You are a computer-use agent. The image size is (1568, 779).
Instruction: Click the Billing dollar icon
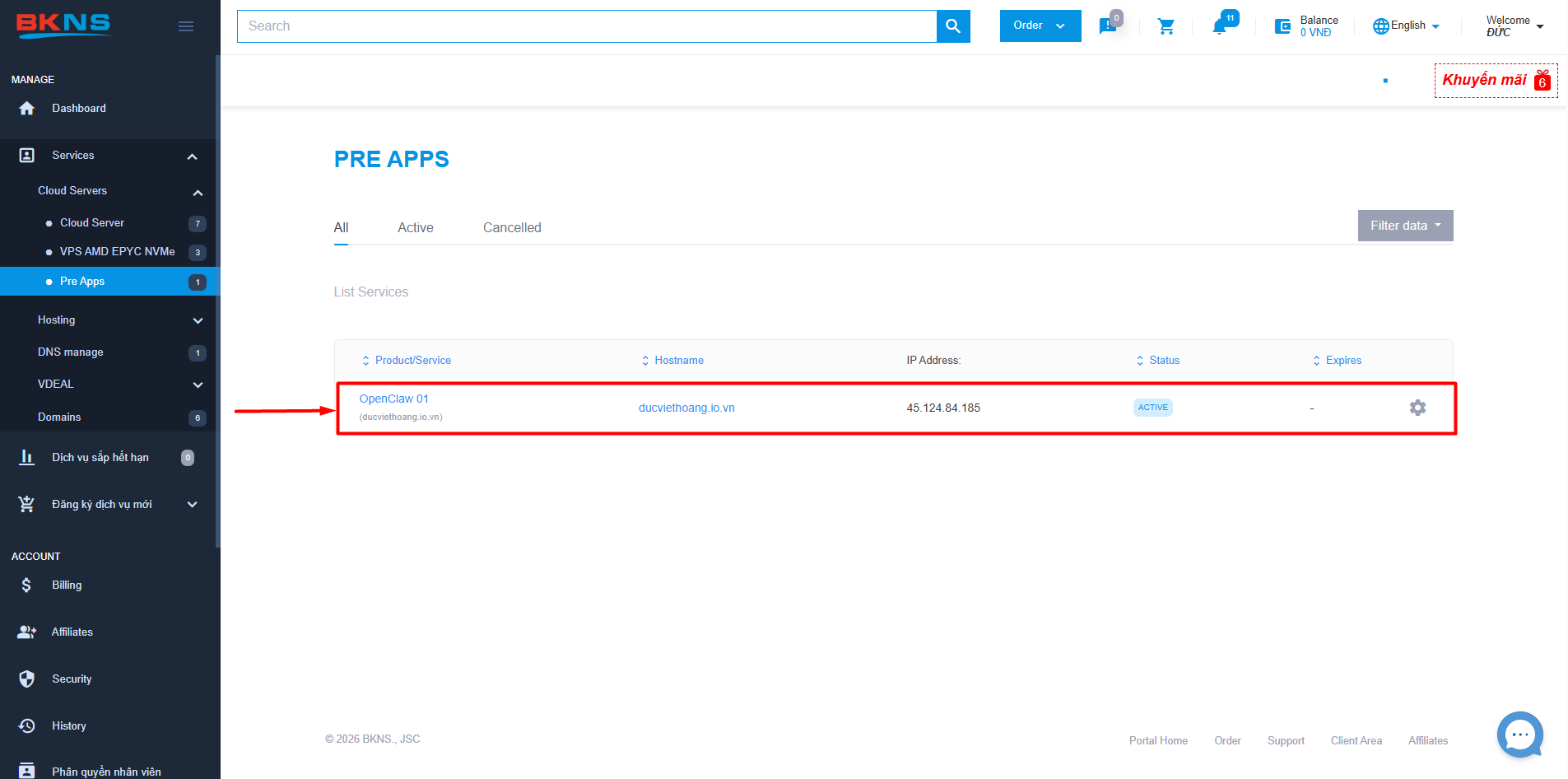27,585
